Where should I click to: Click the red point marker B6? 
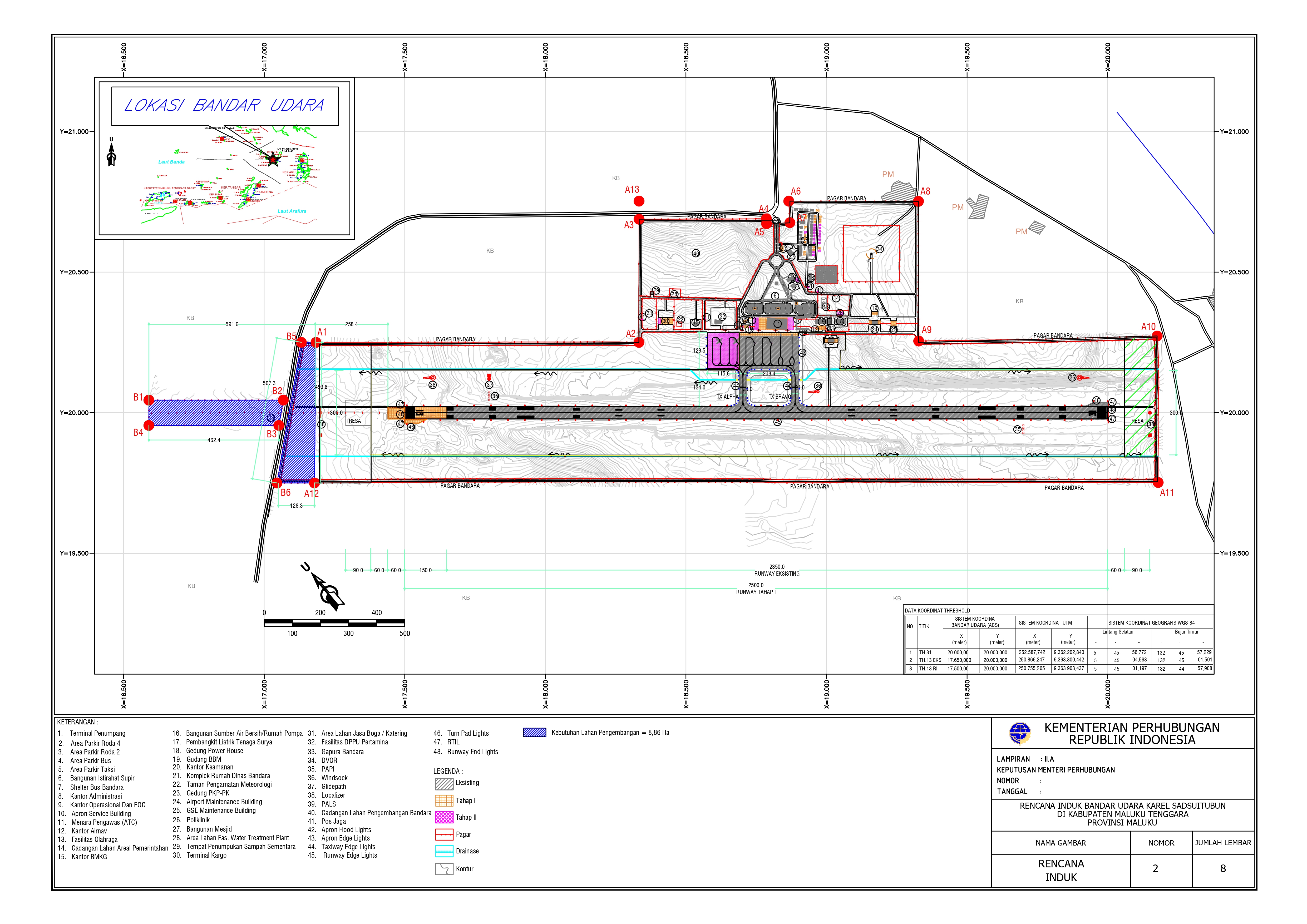tap(277, 483)
